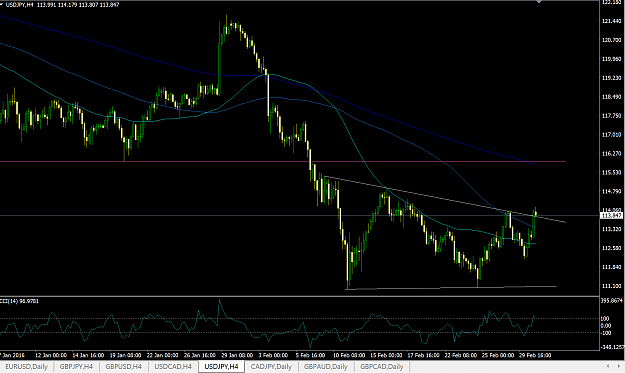Switch to the GBPAUD,Daily tab
Screen dimensions: 625x373
[x=326, y=366]
